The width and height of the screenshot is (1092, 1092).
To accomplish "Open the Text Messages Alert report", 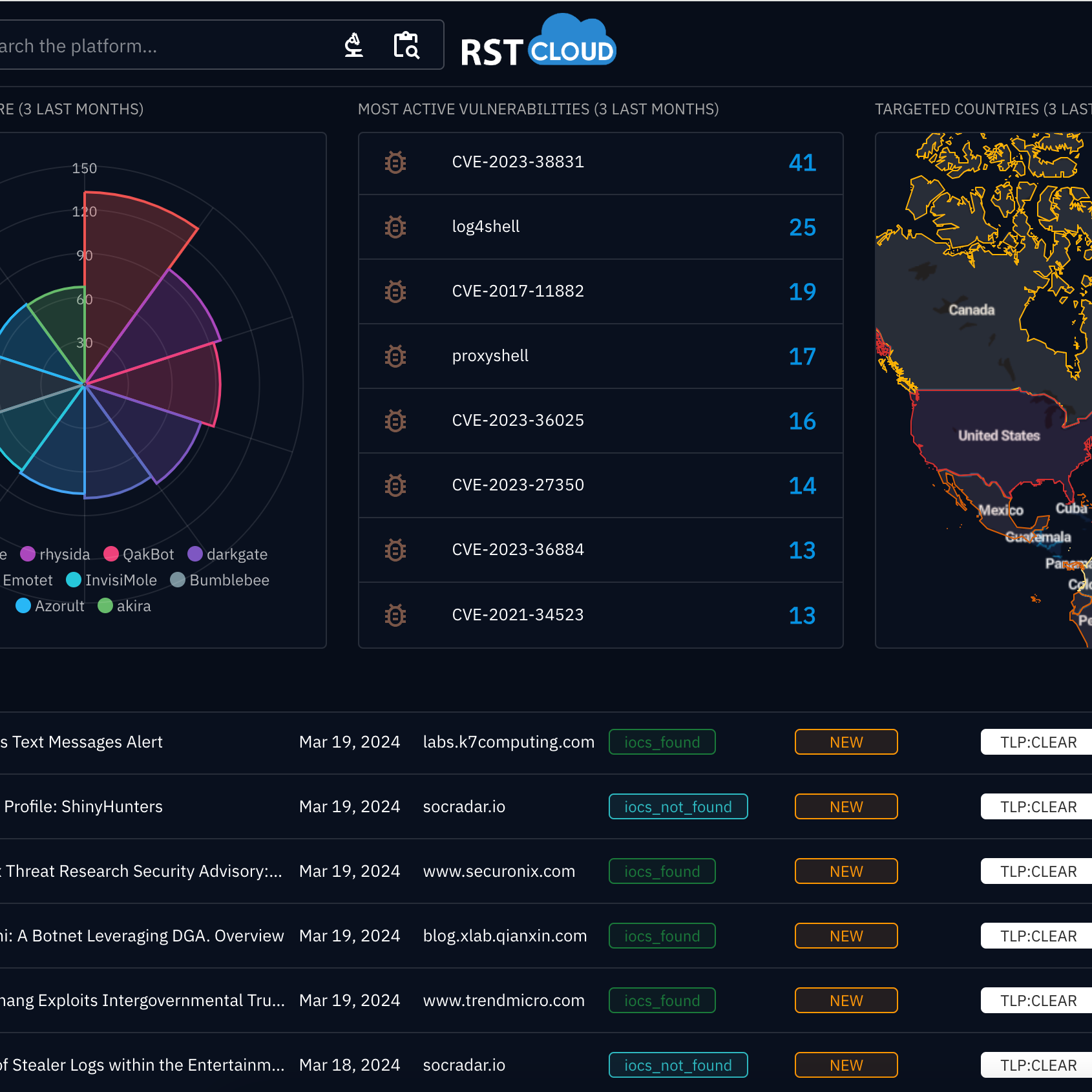I will coord(81,742).
